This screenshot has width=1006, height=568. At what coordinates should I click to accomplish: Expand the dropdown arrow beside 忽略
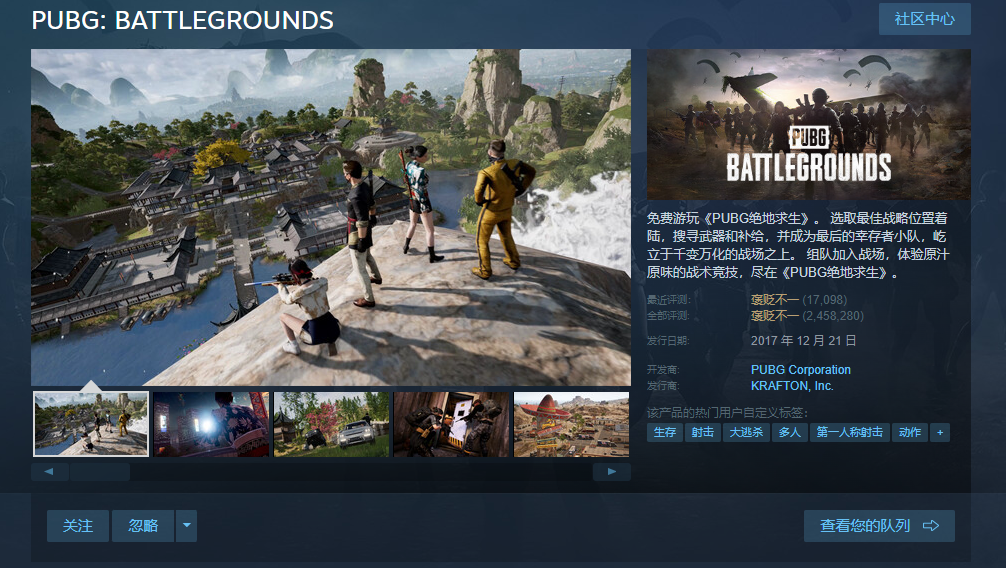[187, 526]
